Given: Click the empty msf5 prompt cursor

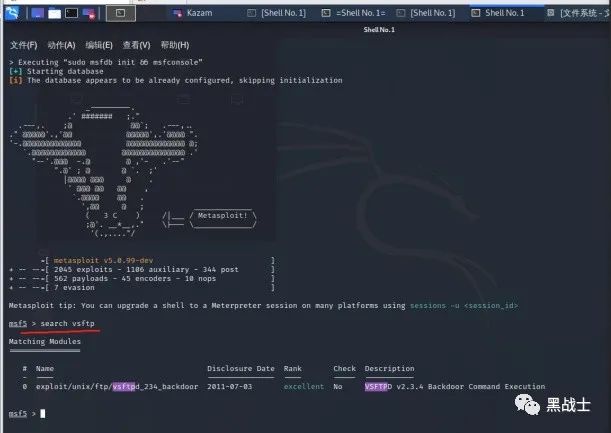Looking at the screenshot, I should pyautogui.click(x=42, y=414).
